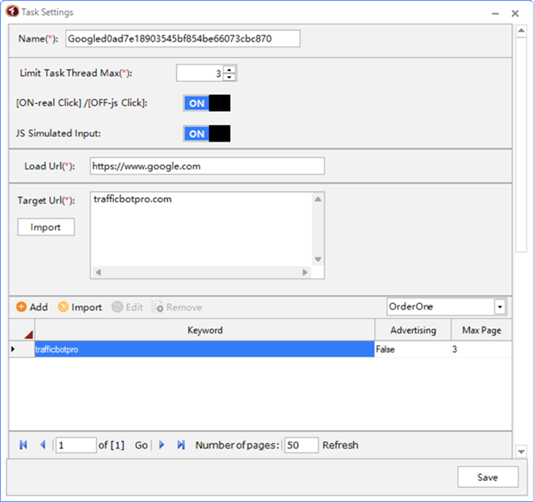
Task: Click inside the Target Url text area
Action: [201, 229]
